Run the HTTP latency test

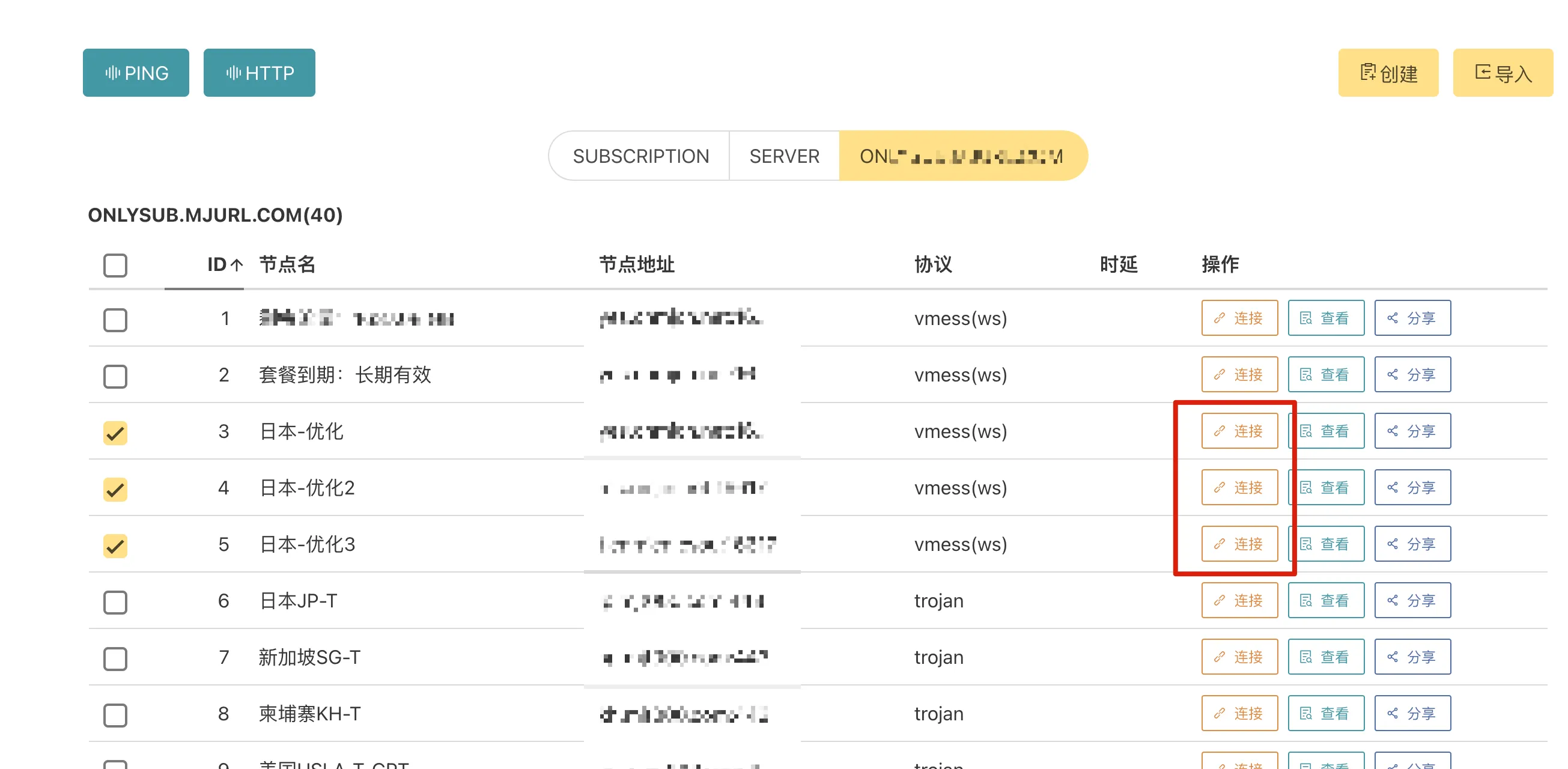tap(260, 73)
